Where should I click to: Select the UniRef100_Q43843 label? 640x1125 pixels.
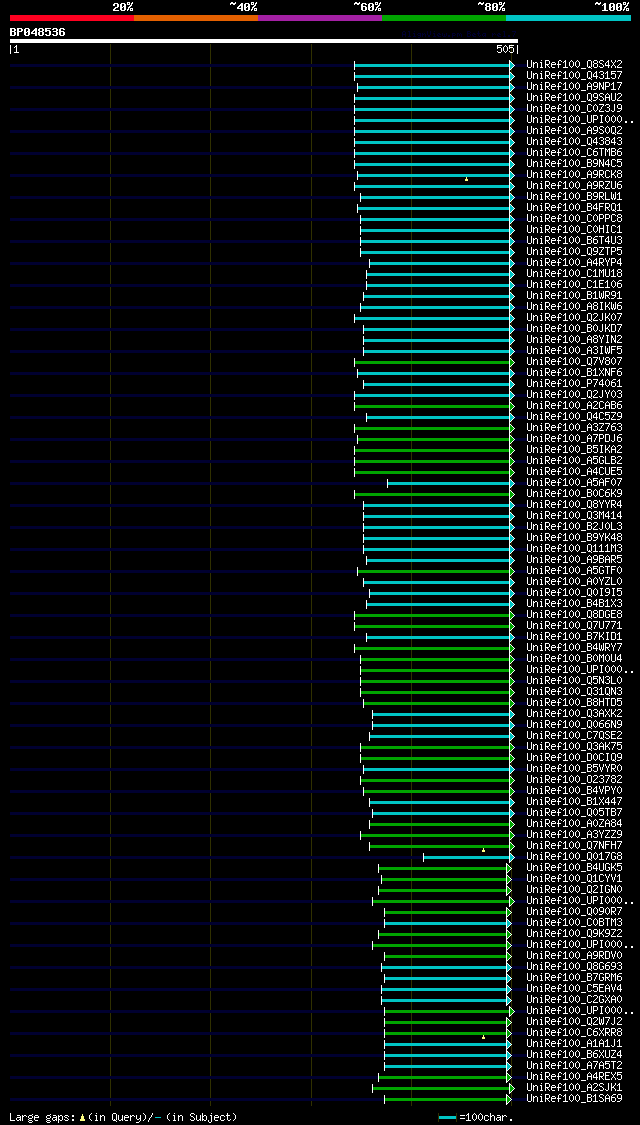(x=574, y=141)
